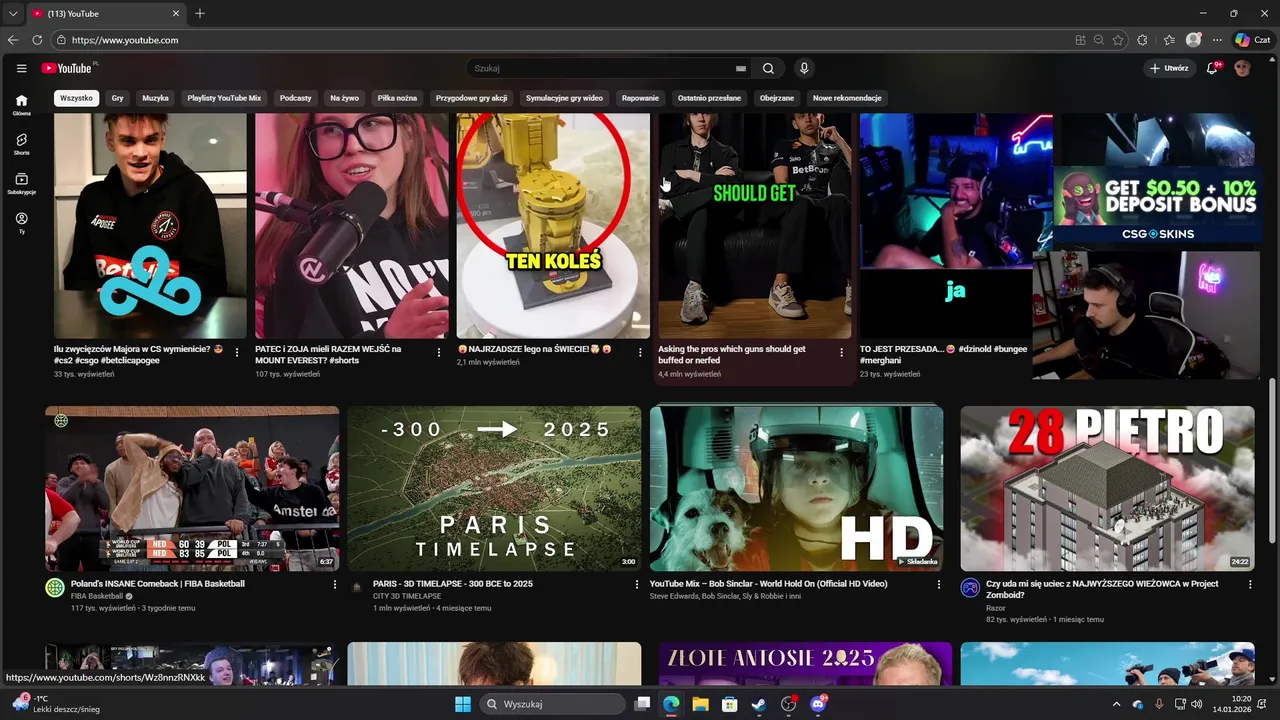Open browser extensions puzzle icon
The height and width of the screenshot is (720, 1280).
(x=1143, y=40)
